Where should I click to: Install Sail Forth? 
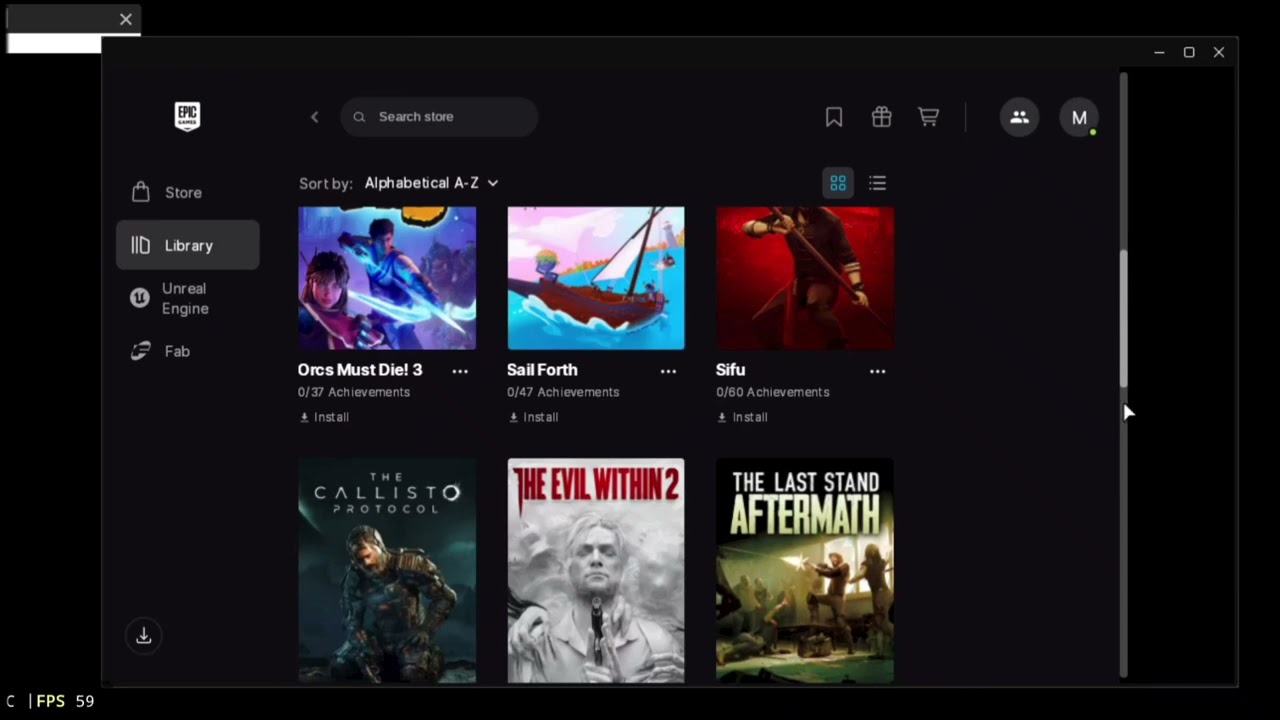click(x=533, y=417)
